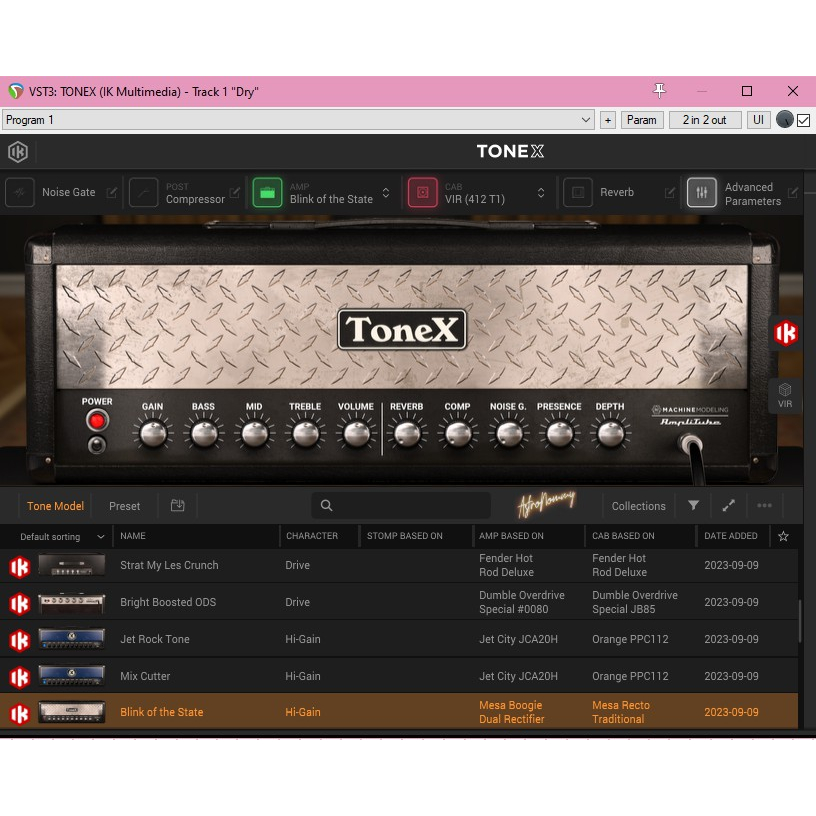Open Compressor edit settings icon
Image resolution: width=816 pixels, height=816 pixels.
(x=235, y=193)
